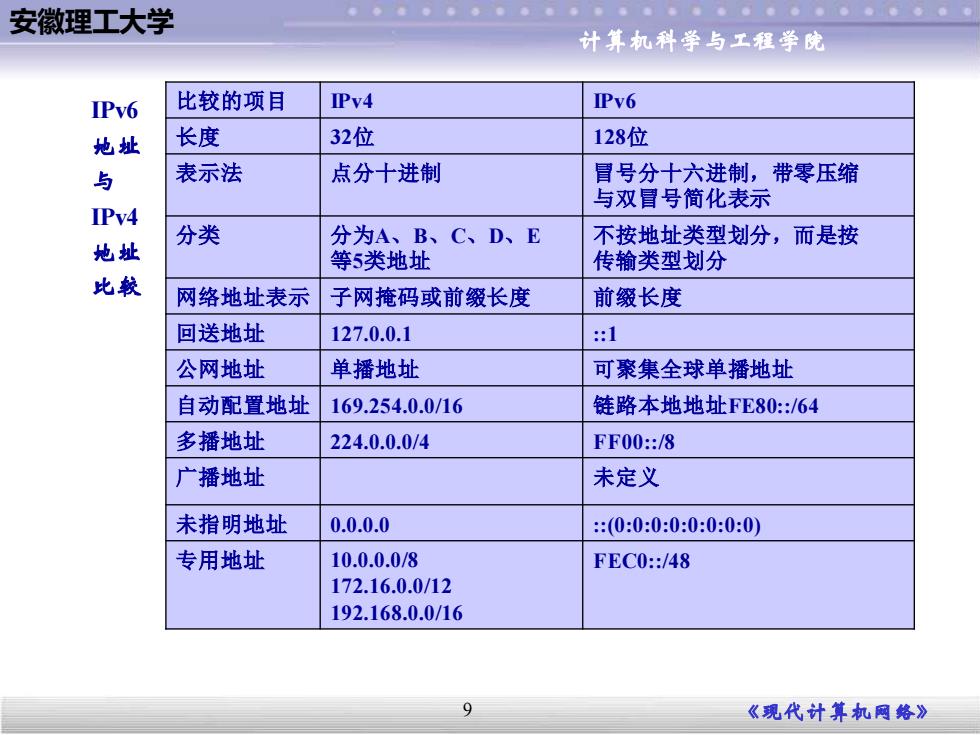Screen dimensions: 980x735
Task: Click the FEC0::/48 cell
Action: 748,585
